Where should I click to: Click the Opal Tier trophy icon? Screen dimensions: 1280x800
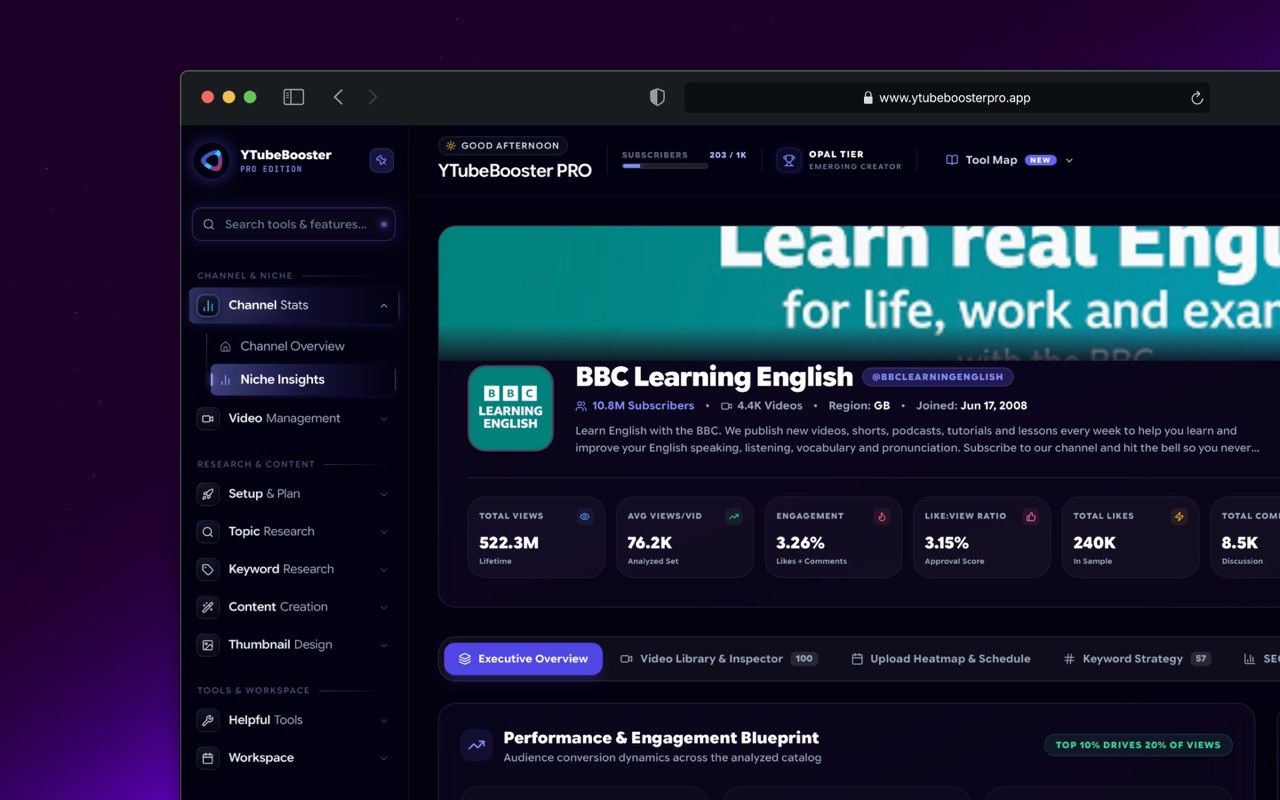(x=789, y=160)
